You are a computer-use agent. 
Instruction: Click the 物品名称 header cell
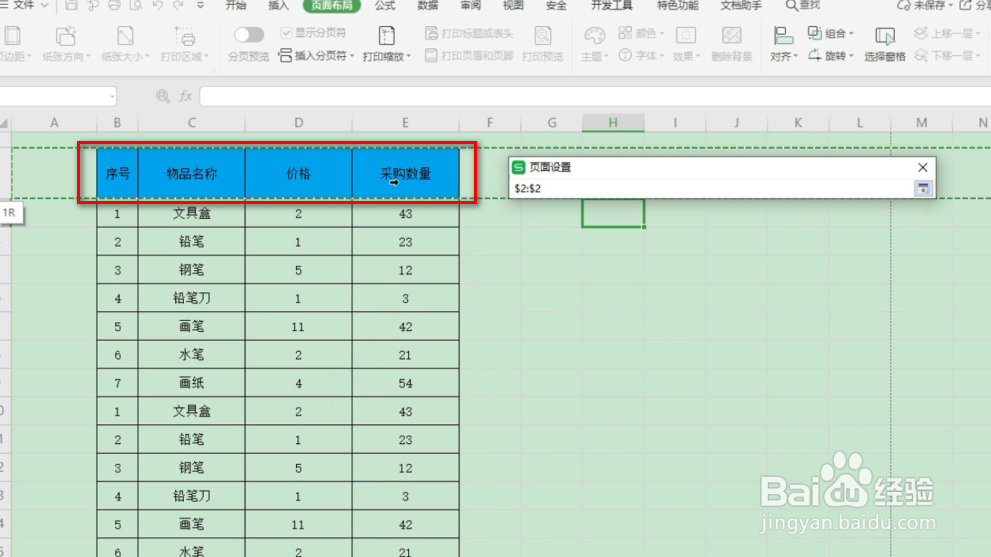(x=192, y=174)
